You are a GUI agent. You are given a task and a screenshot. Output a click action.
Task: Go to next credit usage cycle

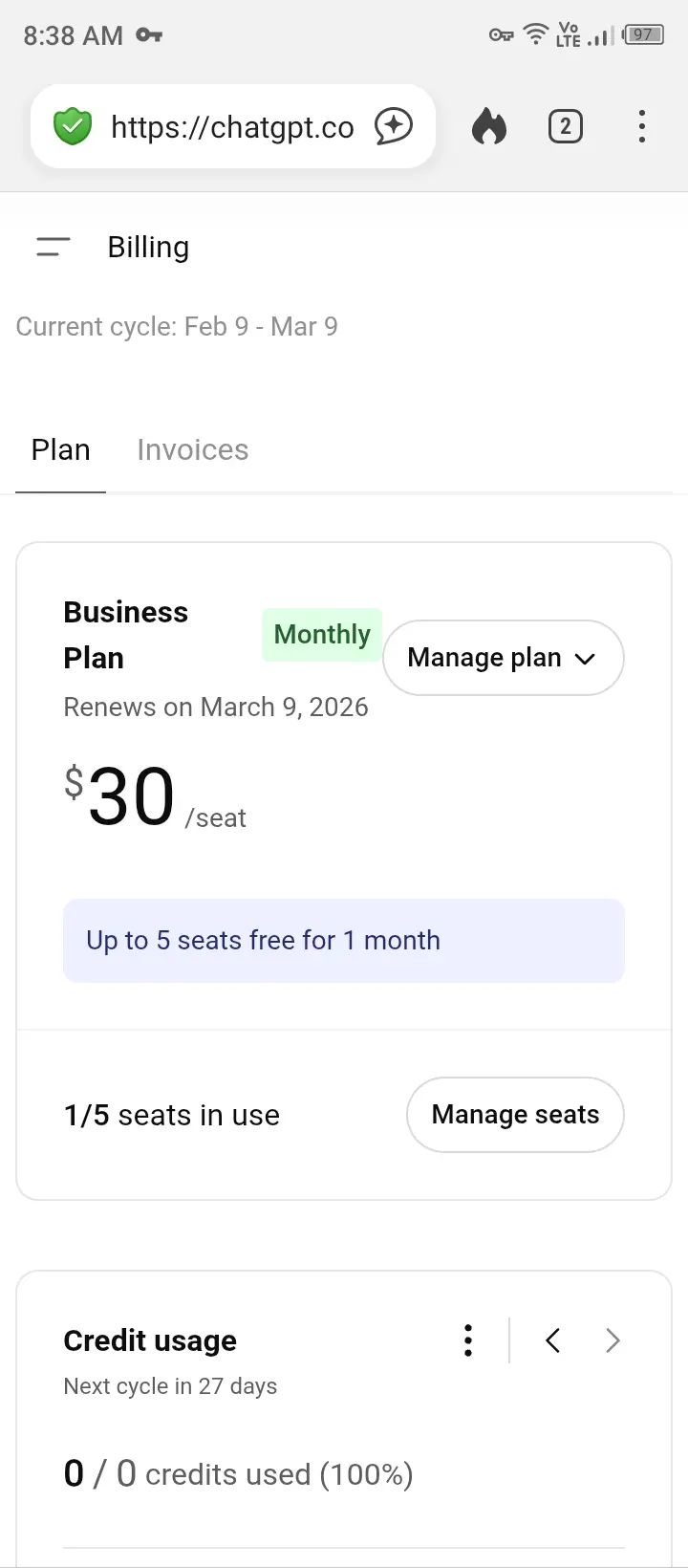(613, 1340)
